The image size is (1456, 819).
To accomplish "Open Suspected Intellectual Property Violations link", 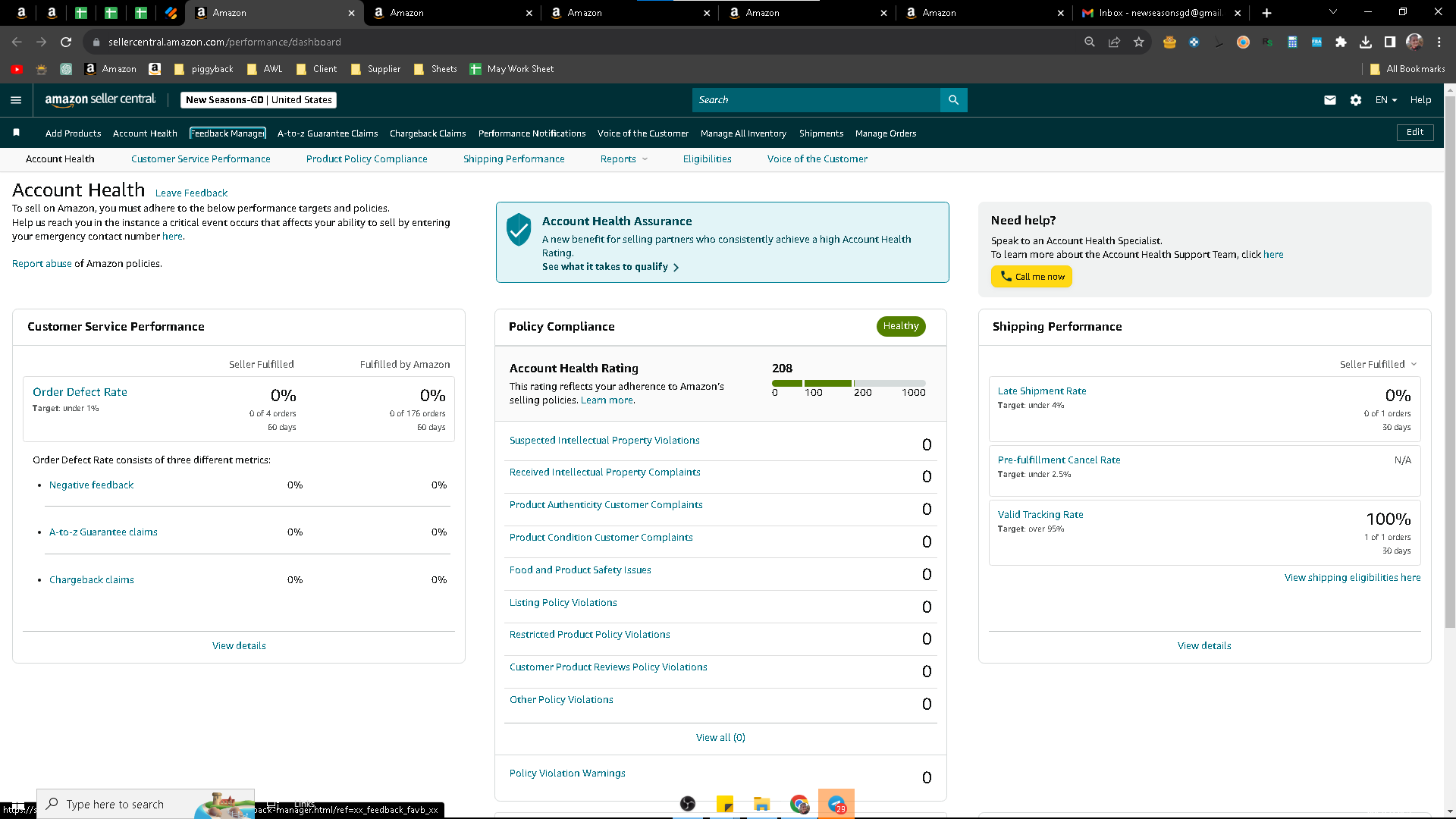I will pos(604,441).
